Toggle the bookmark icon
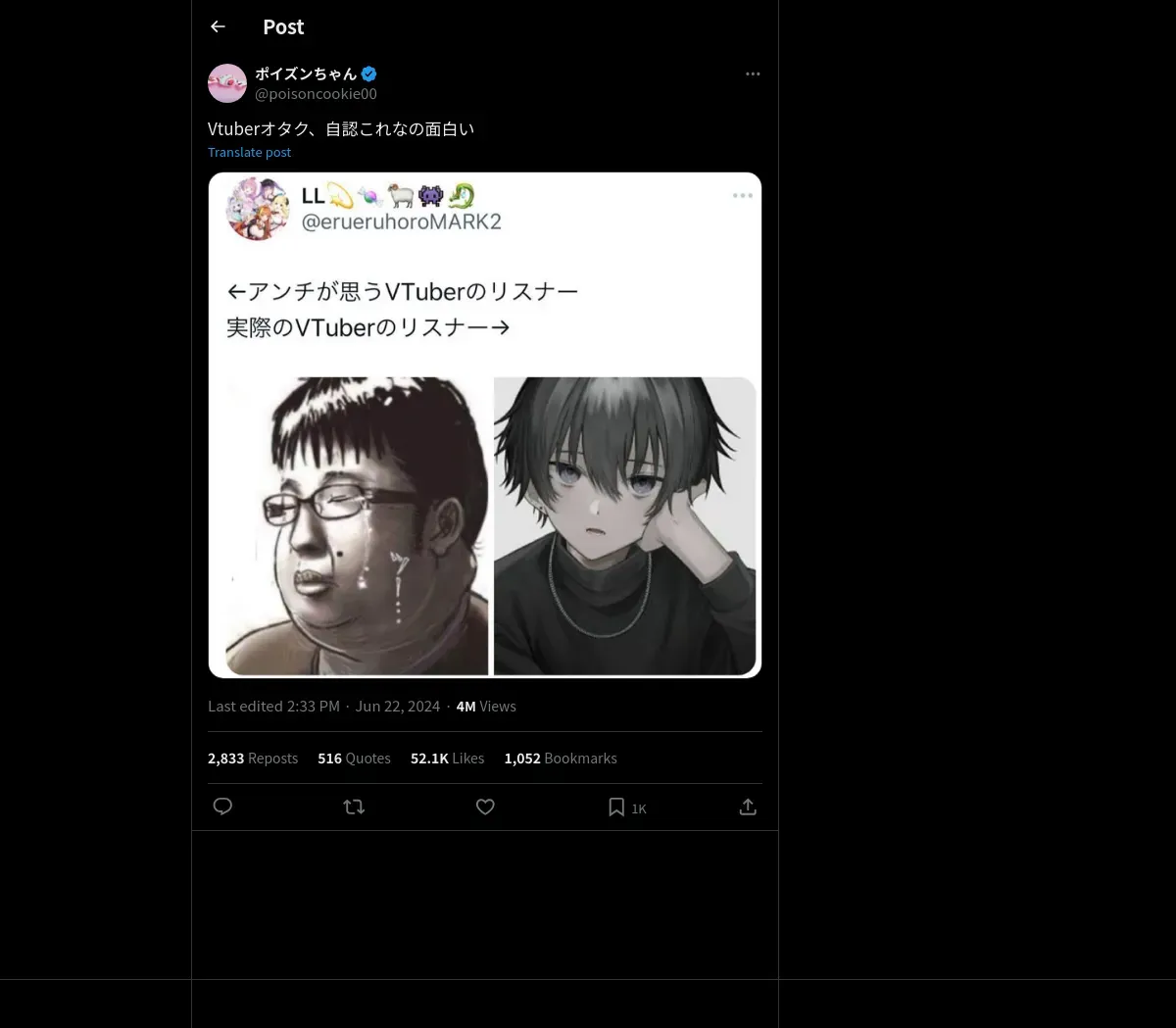 pos(616,807)
